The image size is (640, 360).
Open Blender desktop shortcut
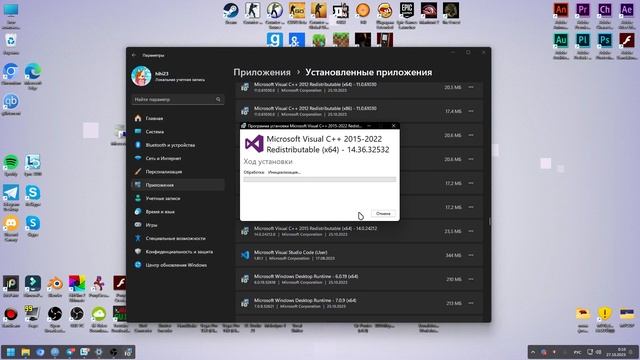55,286
